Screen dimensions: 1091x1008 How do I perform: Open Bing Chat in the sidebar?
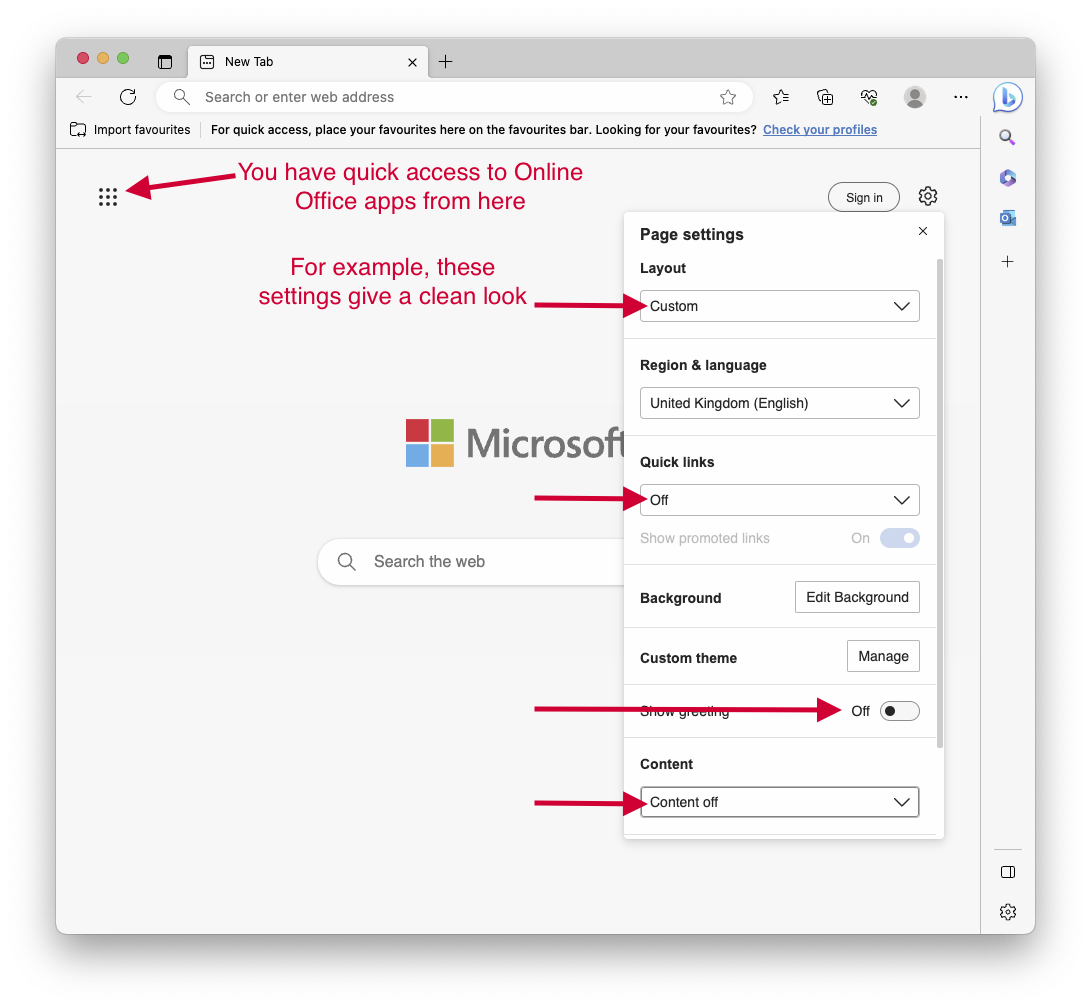(x=1007, y=97)
